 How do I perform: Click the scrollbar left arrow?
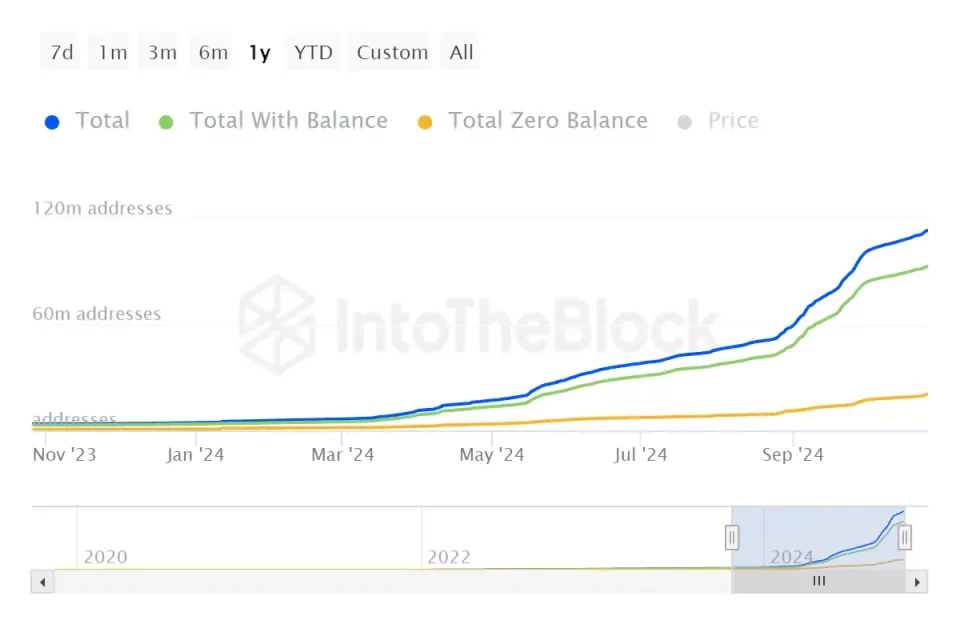point(42,581)
